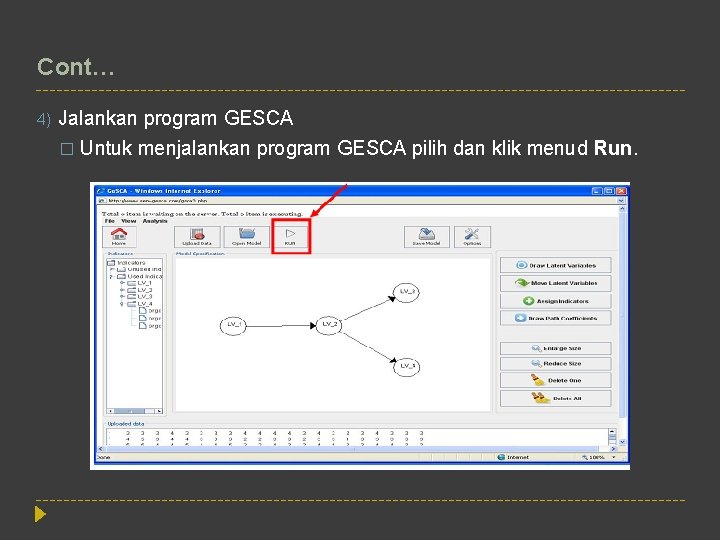The width and height of the screenshot is (720, 540).
Task: Click Indicators panel horizontal scrollbar
Action: pos(135,411)
